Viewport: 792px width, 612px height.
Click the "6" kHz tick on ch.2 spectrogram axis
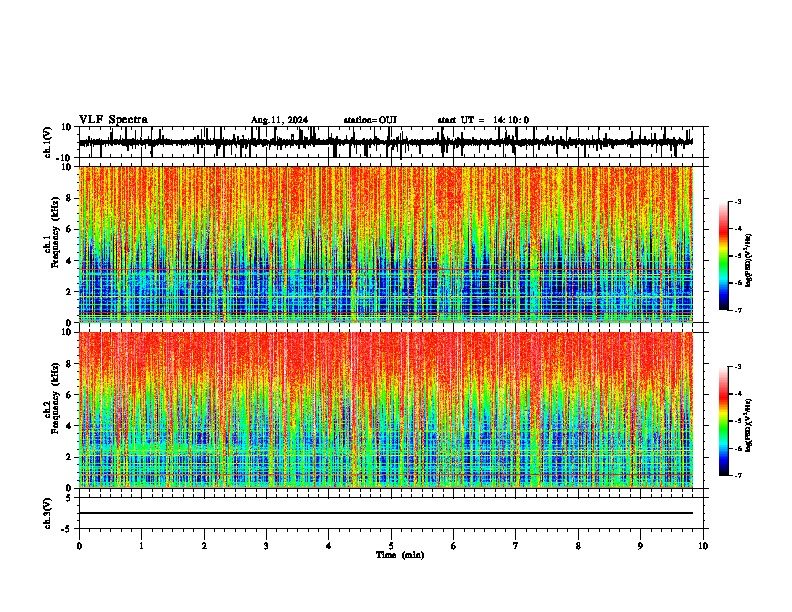[x=71, y=395]
